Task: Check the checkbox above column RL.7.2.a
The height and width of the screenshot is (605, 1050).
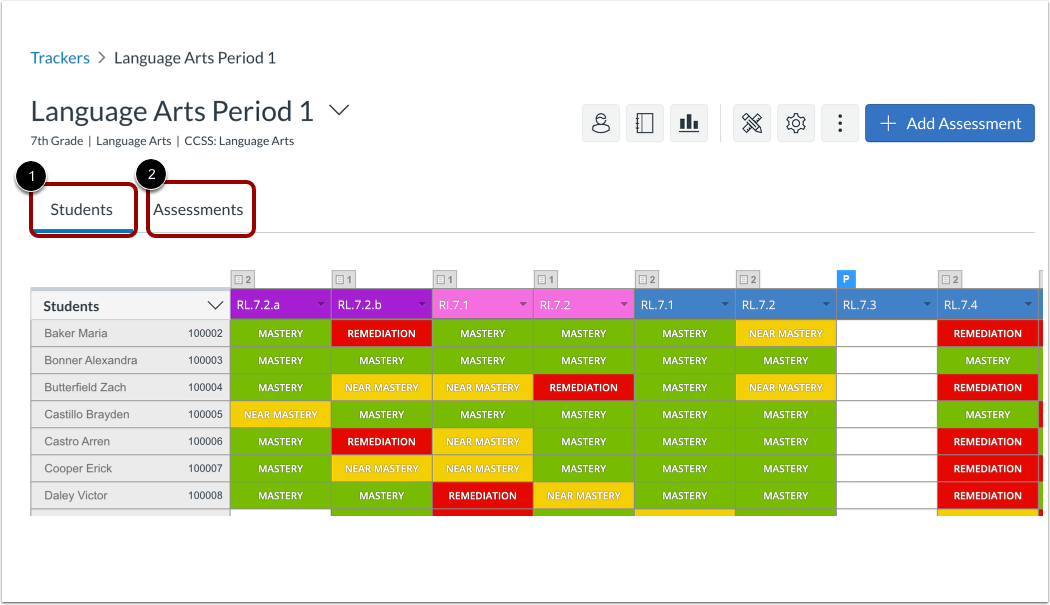Action: pos(236,279)
